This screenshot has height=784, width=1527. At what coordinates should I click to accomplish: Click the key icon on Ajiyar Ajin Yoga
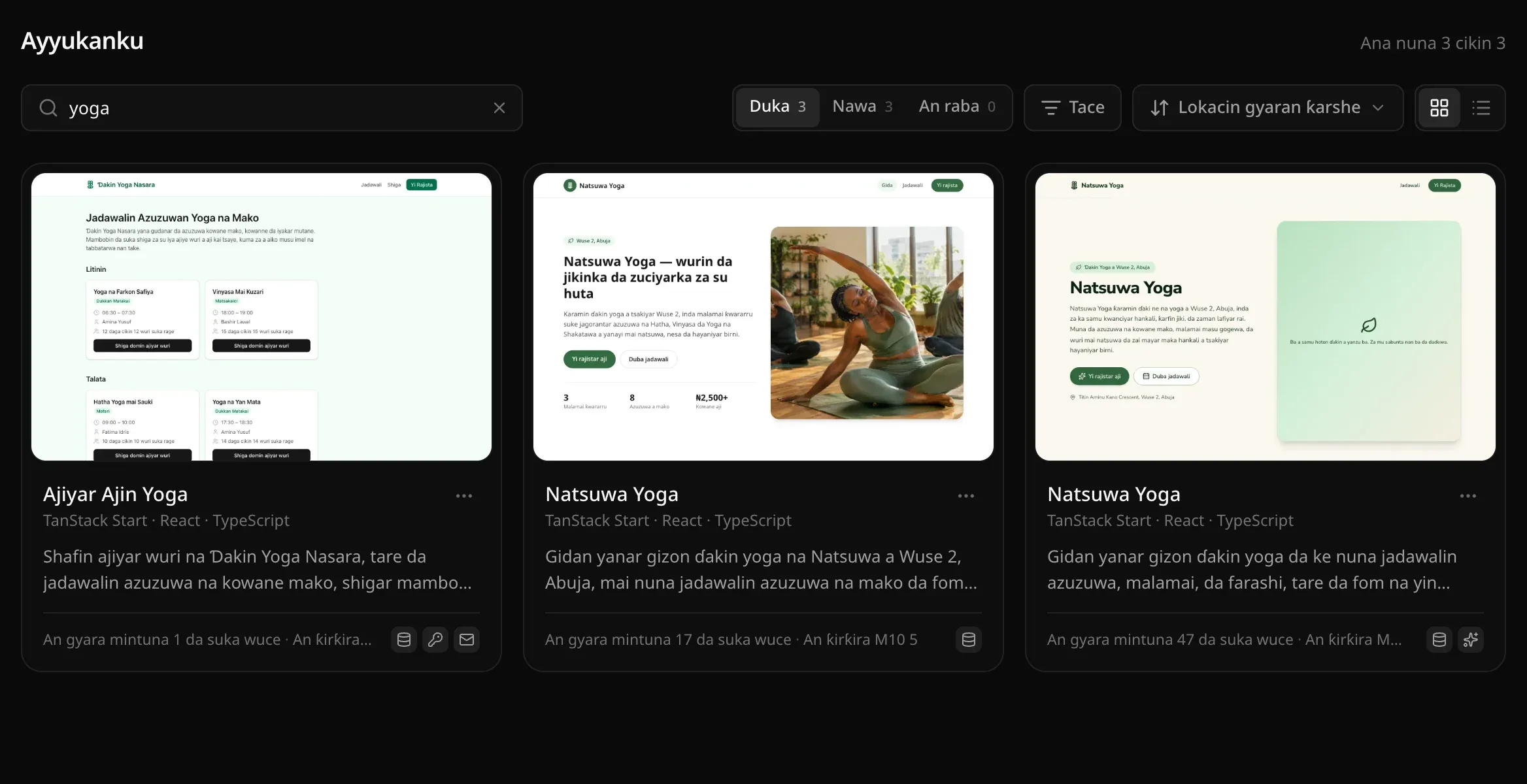435,640
